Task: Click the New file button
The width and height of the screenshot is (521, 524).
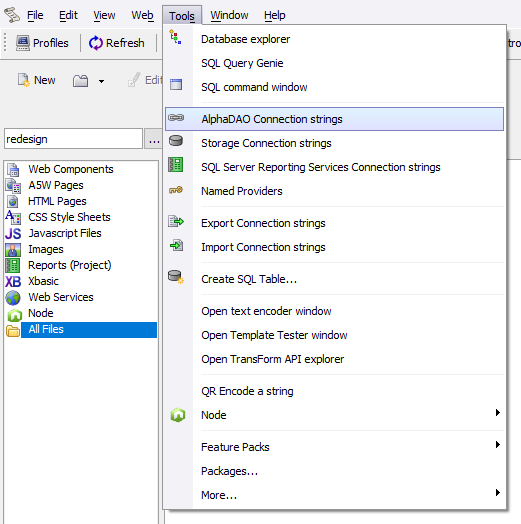Action: (x=36, y=80)
